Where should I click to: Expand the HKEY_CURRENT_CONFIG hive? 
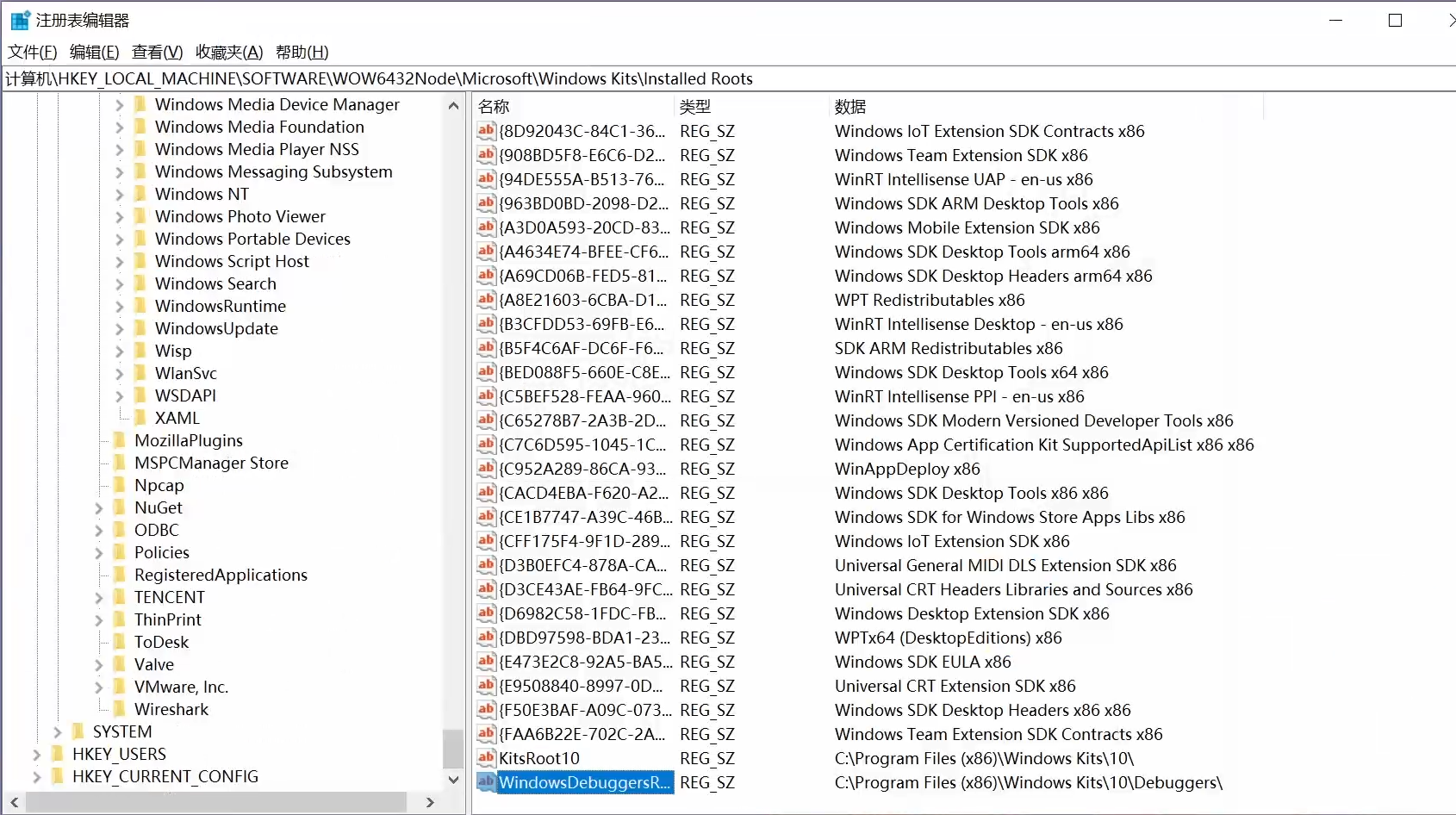[37, 777]
